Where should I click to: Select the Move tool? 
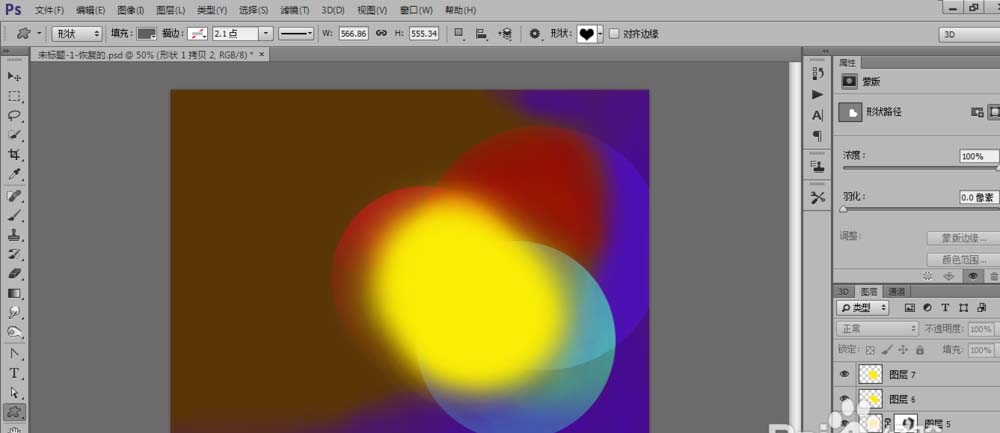pos(15,76)
